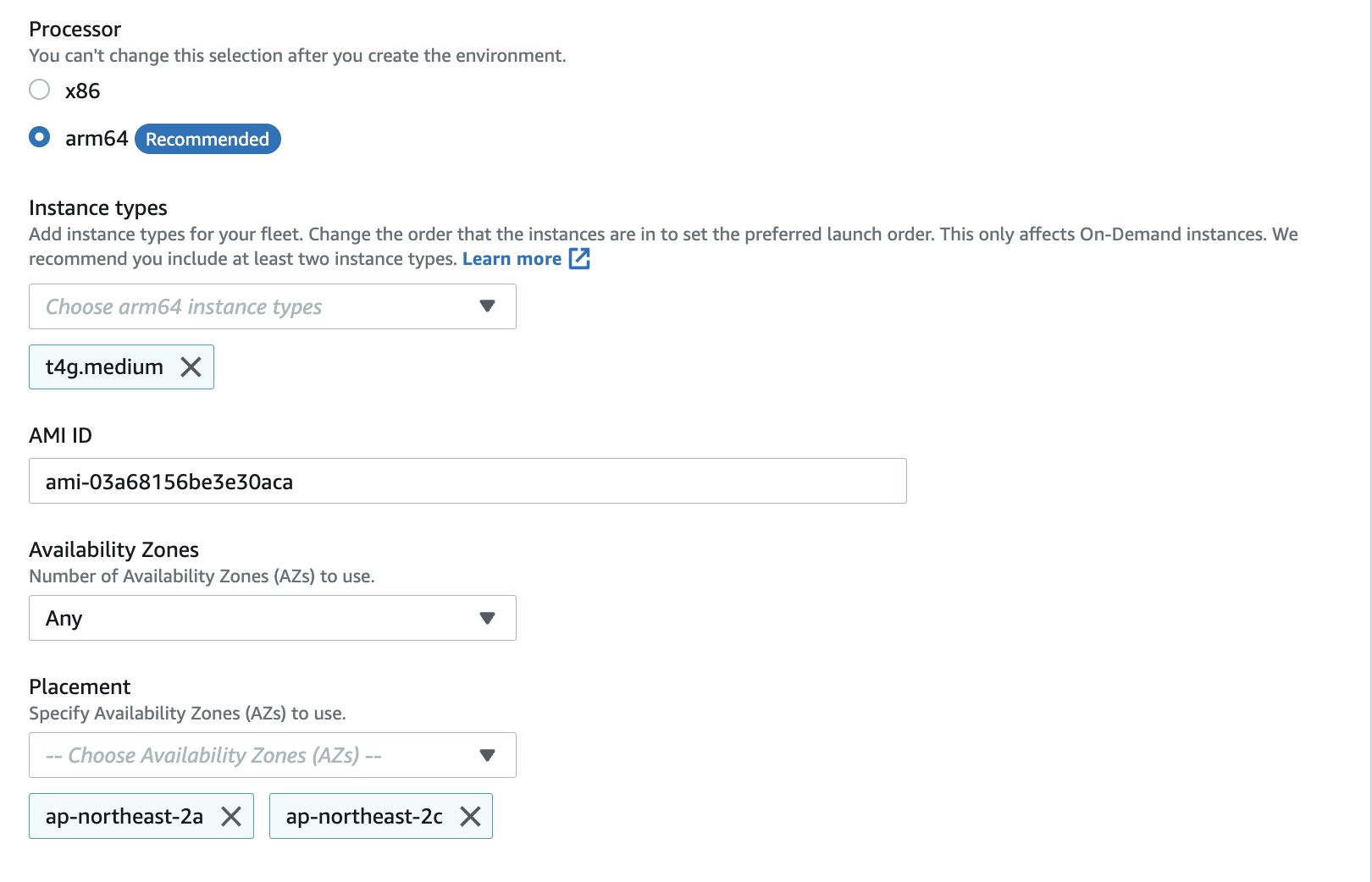Select the arm64 processor radio button

(x=40, y=137)
